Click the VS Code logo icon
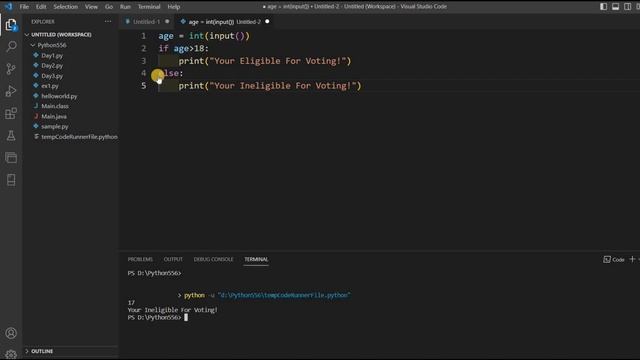 pyautogui.click(x=8, y=7)
